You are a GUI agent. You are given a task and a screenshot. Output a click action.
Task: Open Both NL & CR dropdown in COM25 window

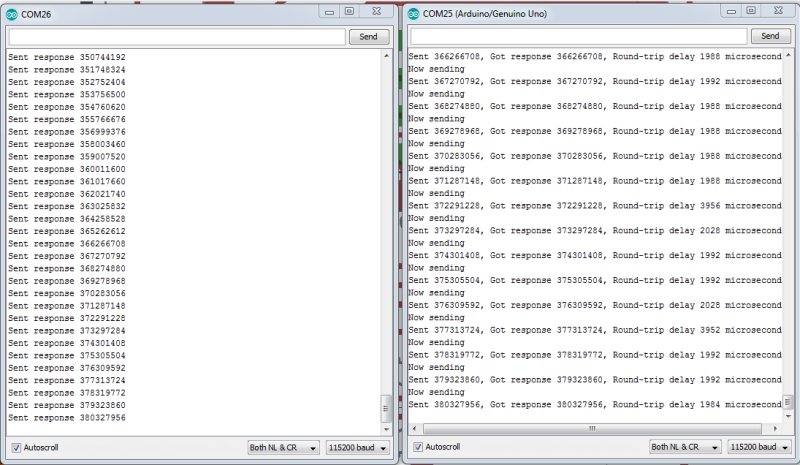point(685,447)
